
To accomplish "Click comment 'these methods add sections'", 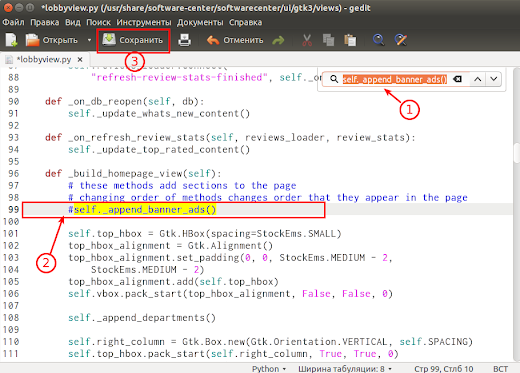I will click(x=182, y=186).
